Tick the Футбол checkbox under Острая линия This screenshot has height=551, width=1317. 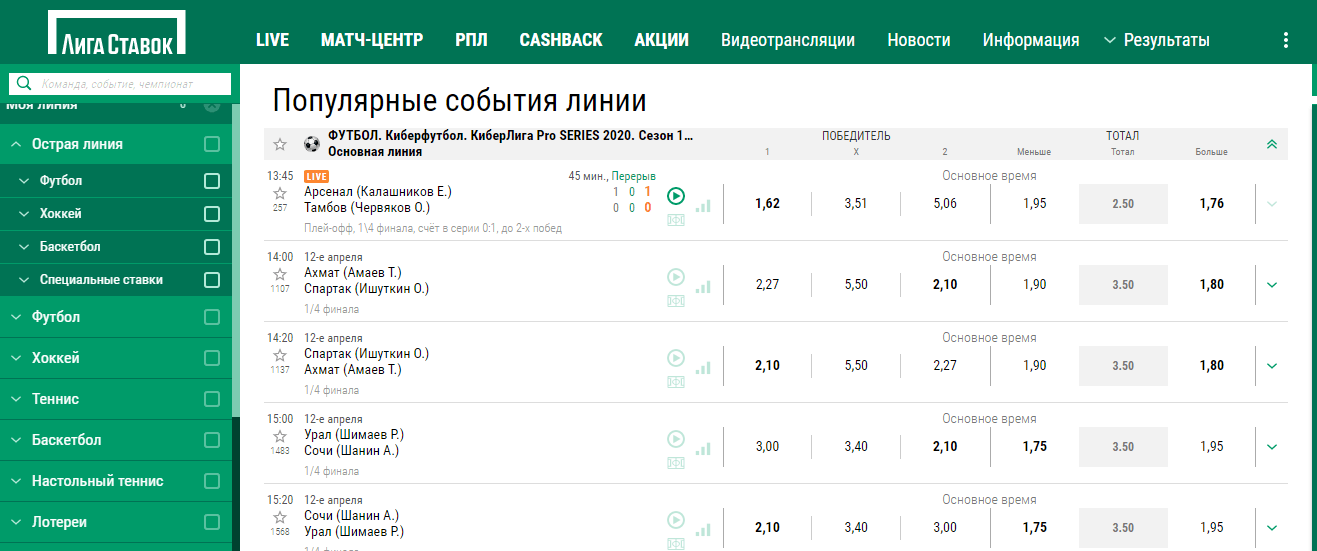pyautogui.click(x=212, y=181)
